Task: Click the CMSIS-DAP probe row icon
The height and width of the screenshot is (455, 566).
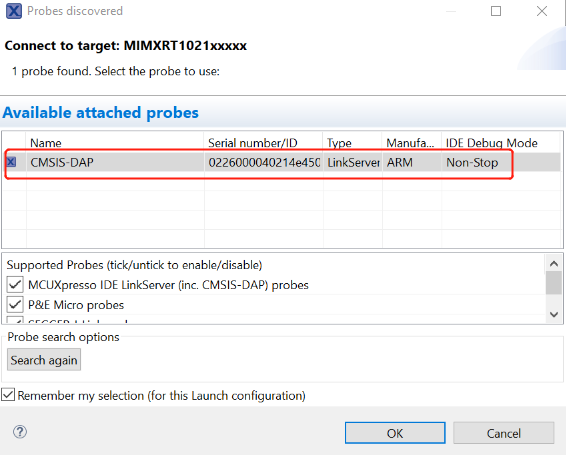Action: (x=12, y=162)
